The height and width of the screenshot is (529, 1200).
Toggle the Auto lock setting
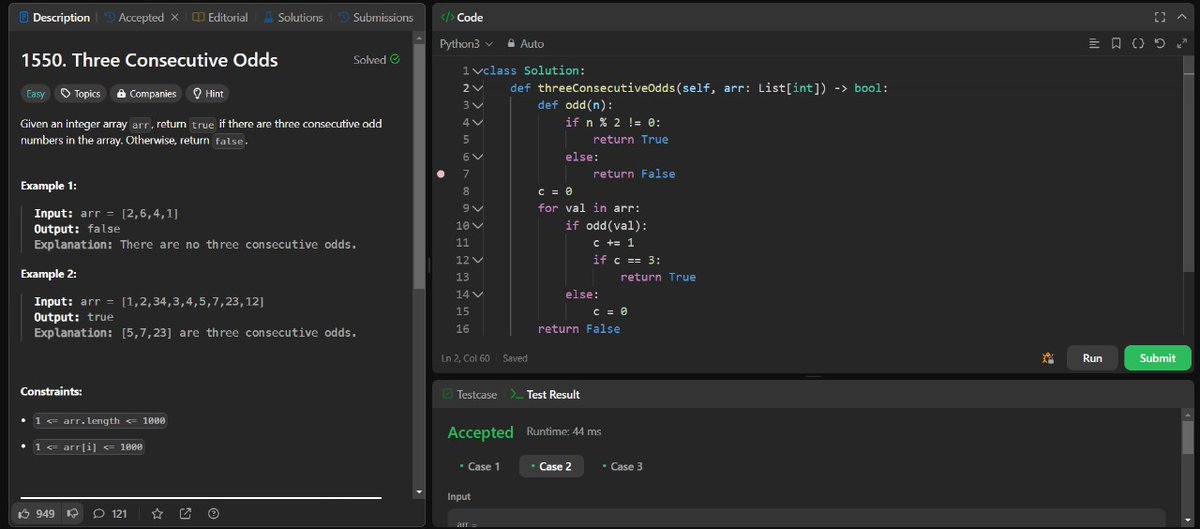click(526, 44)
